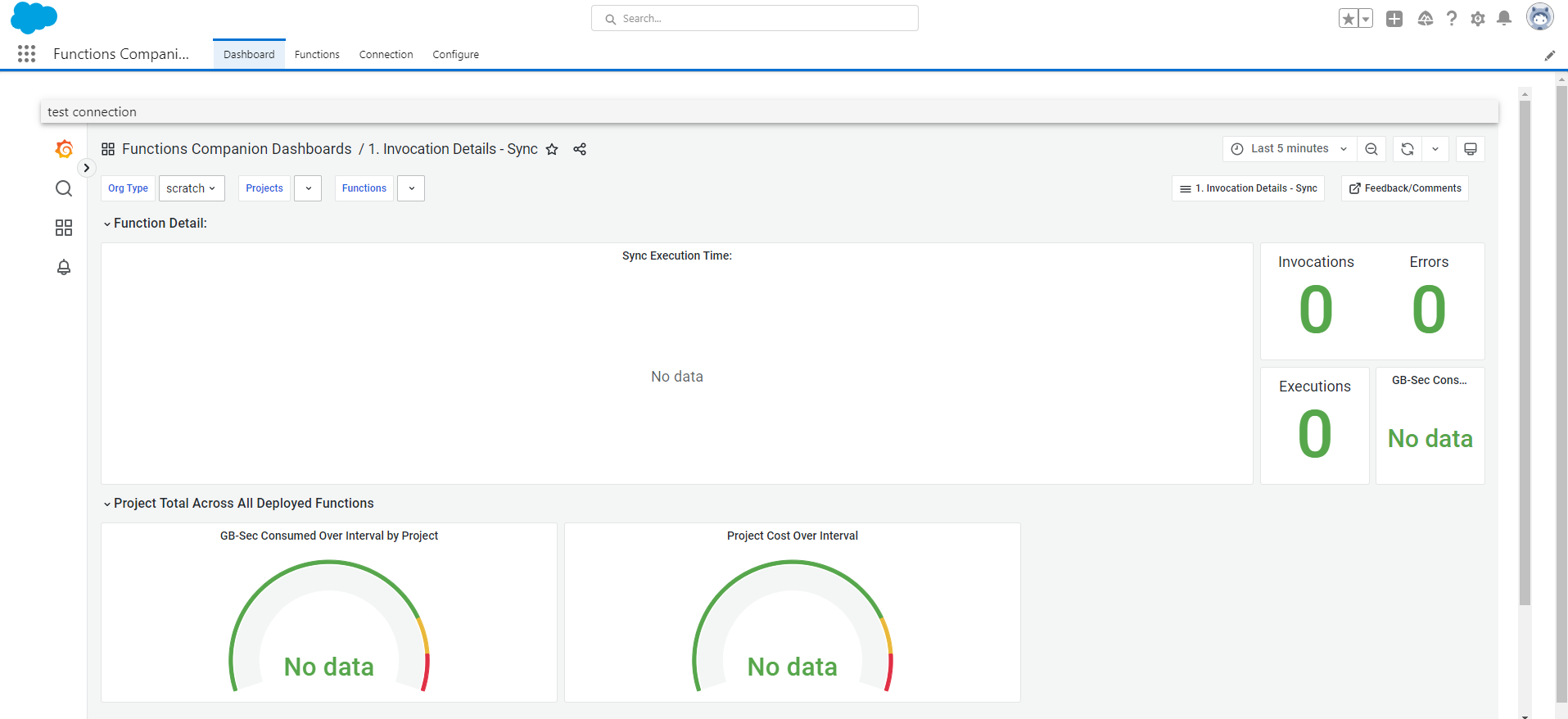Open the user profile avatar
Viewport: 1568px width, 719px height.
pyautogui.click(x=1540, y=16)
